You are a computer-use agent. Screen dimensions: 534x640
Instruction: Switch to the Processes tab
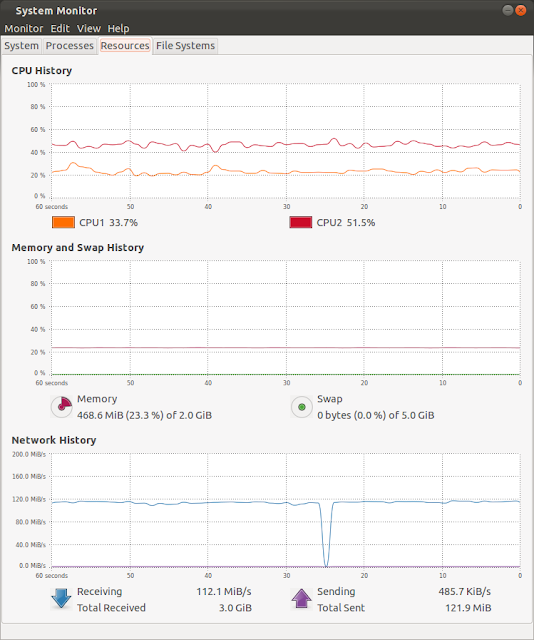coord(69,46)
